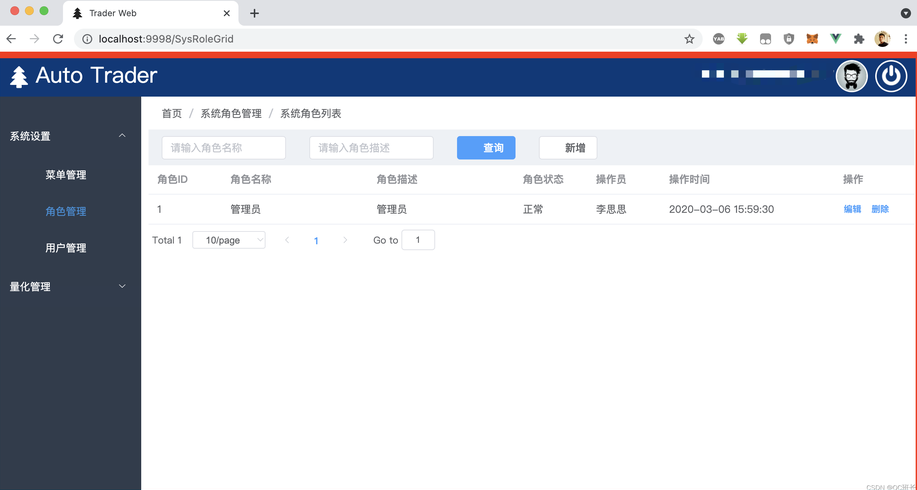Go to previous page arrow

coord(287,240)
